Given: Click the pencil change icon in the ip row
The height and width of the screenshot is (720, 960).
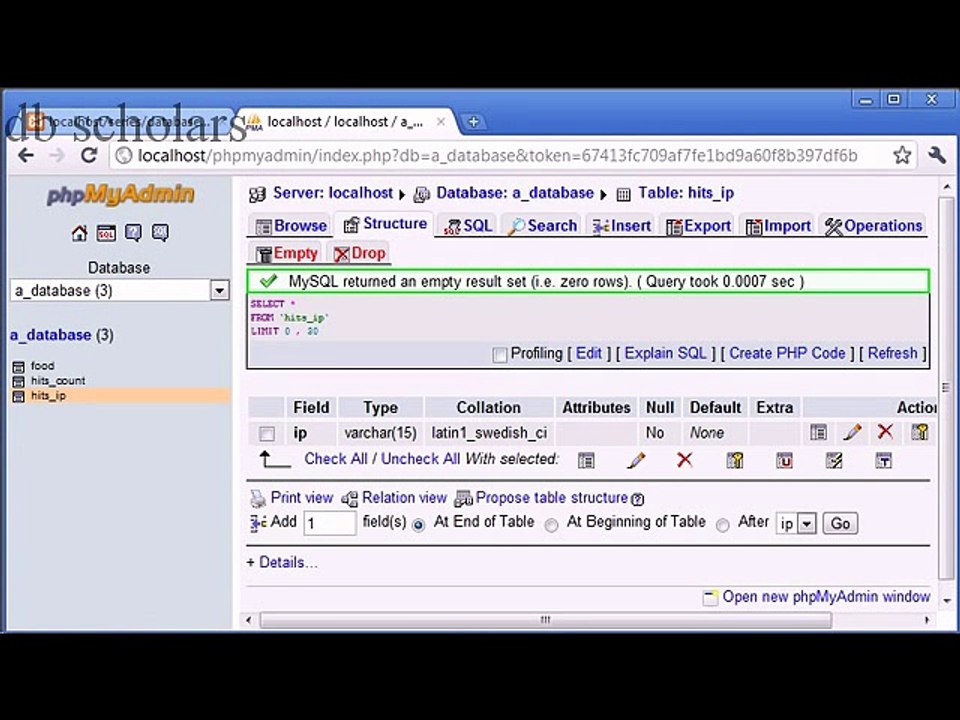Looking at the screenshot, I should pyautogui.click(x=852, y=433).
